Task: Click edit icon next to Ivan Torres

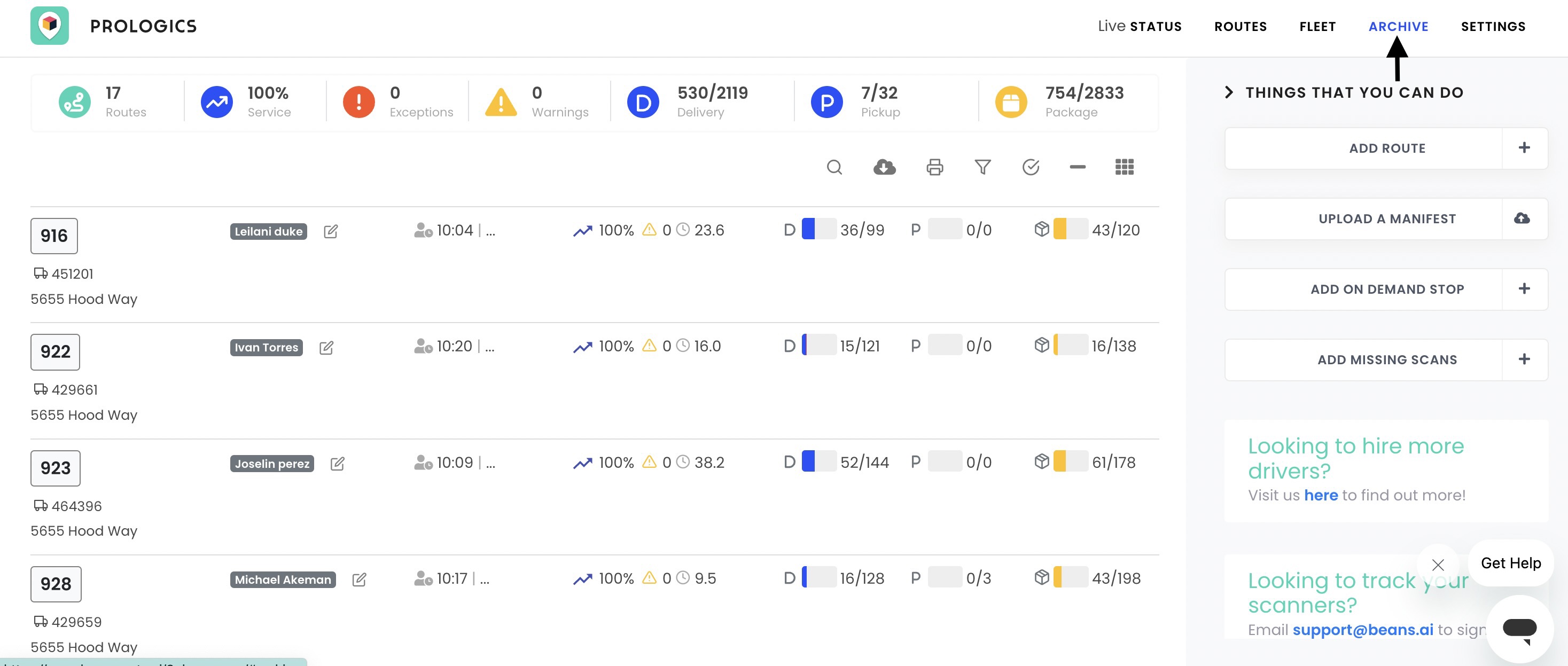Action: click(326, 348)
